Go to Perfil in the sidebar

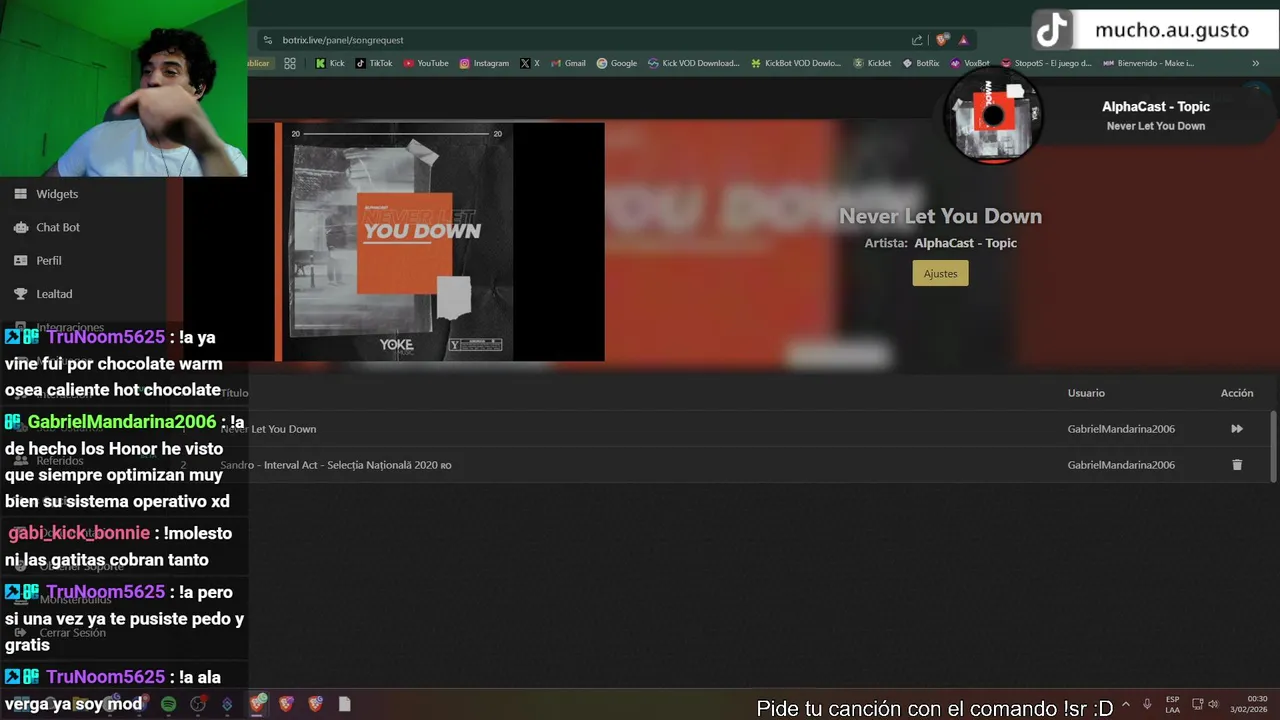(49, 260)
